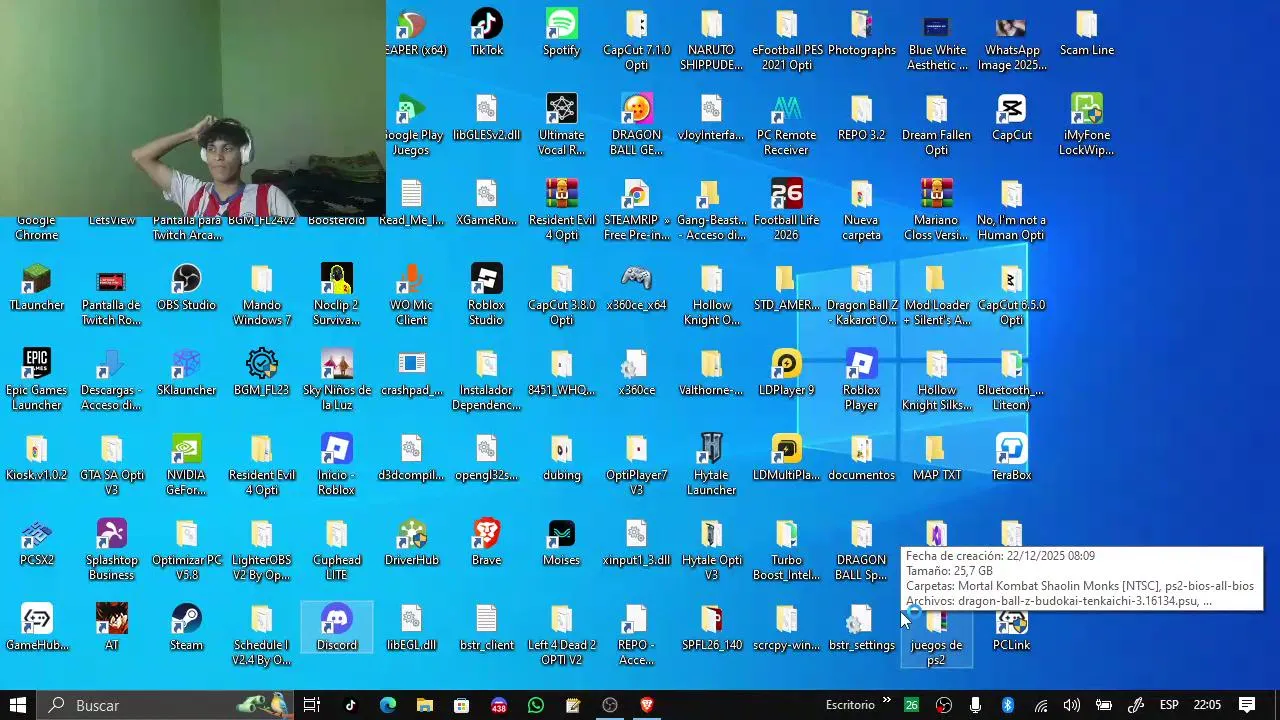Expand the Escritorio toolbar chevron
The width and height of the screenshot is (1280, 720).
[886, 701]
